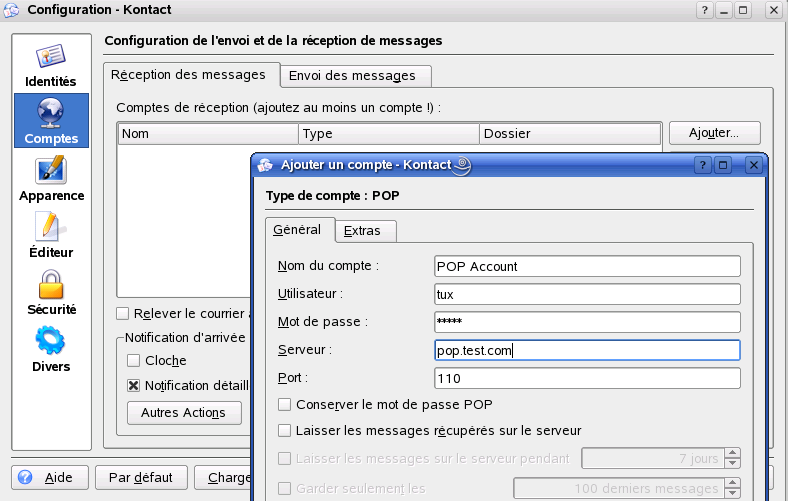The width and height of the screenshot is (788, 501).
Task: Click the Ajouter... button
Action: (714, 133)
